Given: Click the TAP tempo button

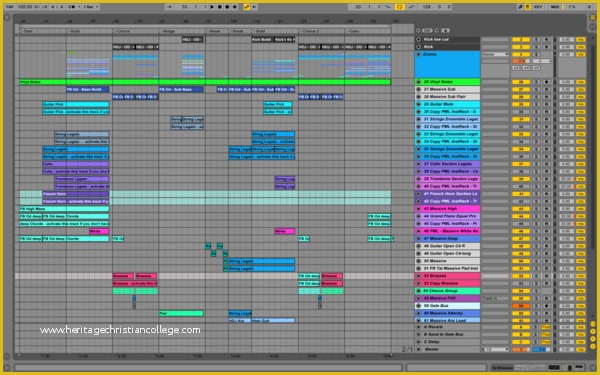Looking at the screenshot, I should tap(10, 7).
